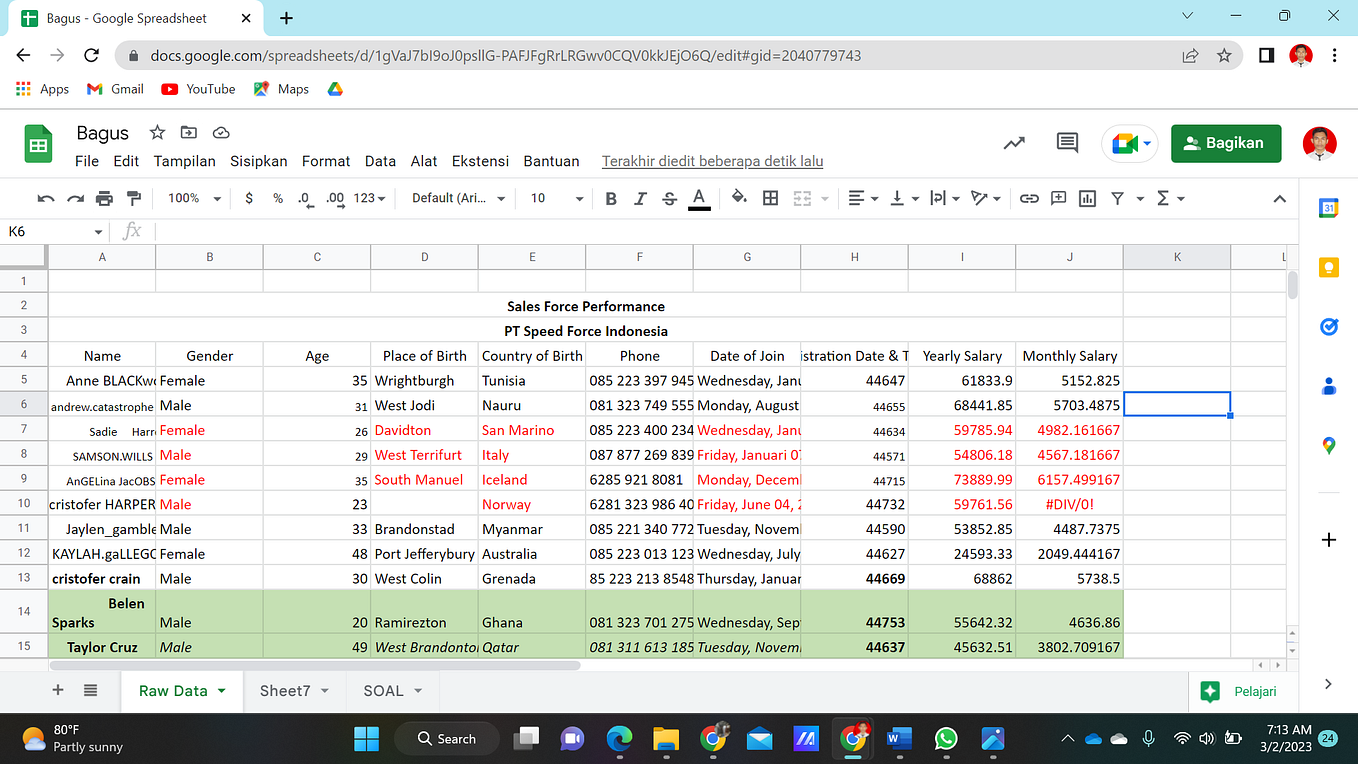Screen dimensions: 1358x764
Task: Apply italic formatting
Action: [x=640, y=197]
